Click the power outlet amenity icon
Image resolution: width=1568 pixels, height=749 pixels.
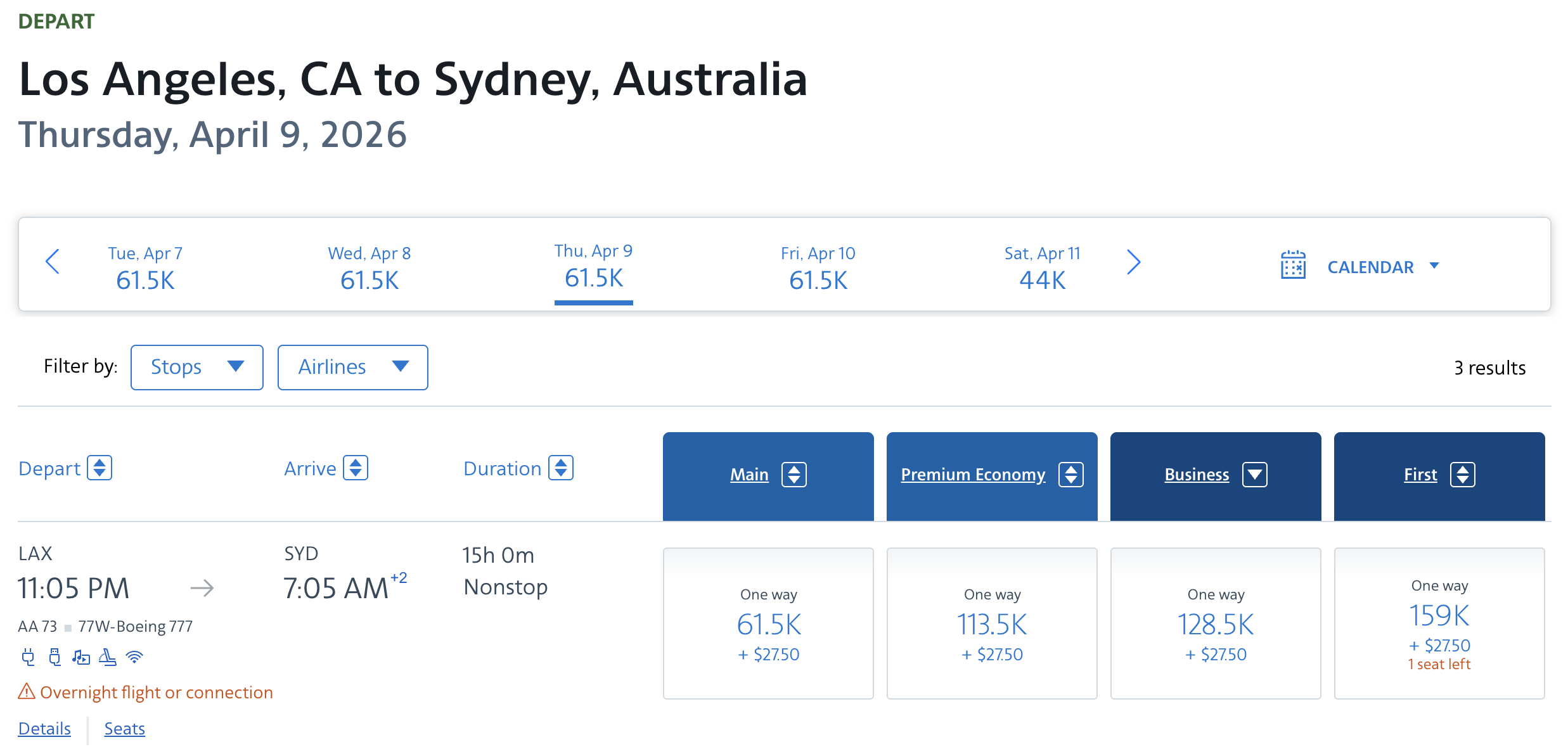pyautogui.click(x=28, y=657)
